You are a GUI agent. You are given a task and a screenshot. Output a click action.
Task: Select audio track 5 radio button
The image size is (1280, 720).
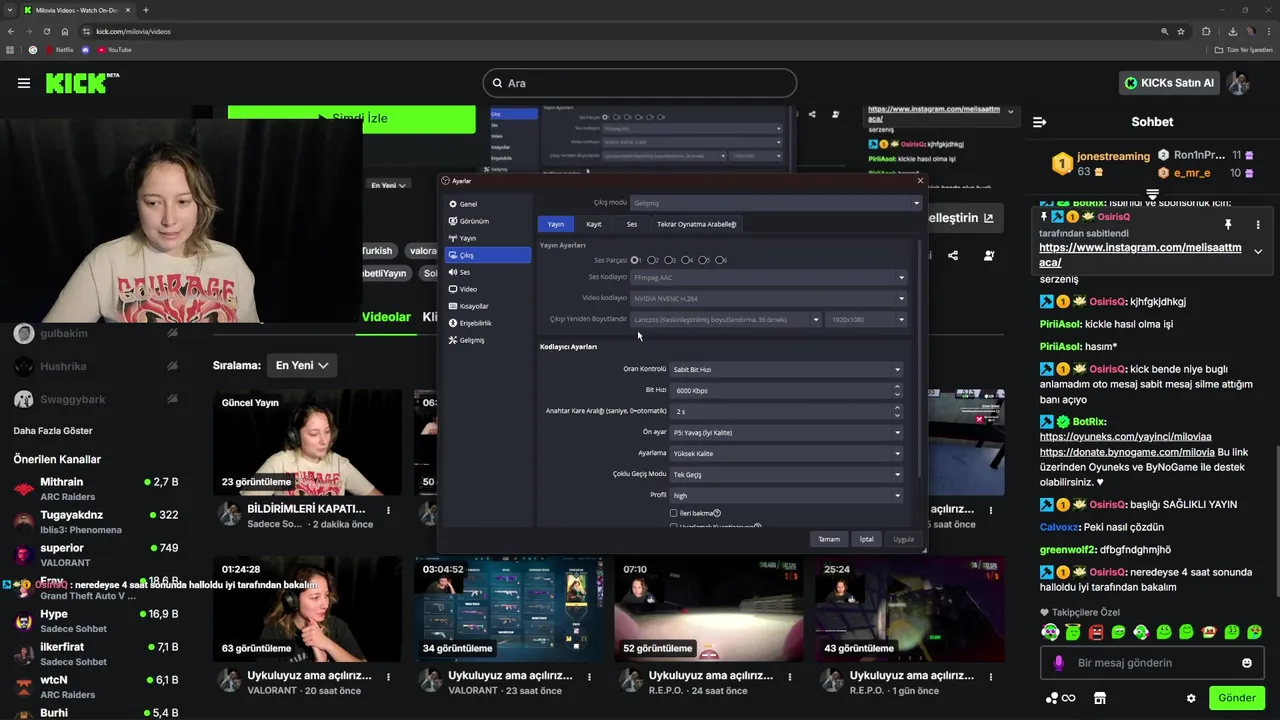[702, 260]
